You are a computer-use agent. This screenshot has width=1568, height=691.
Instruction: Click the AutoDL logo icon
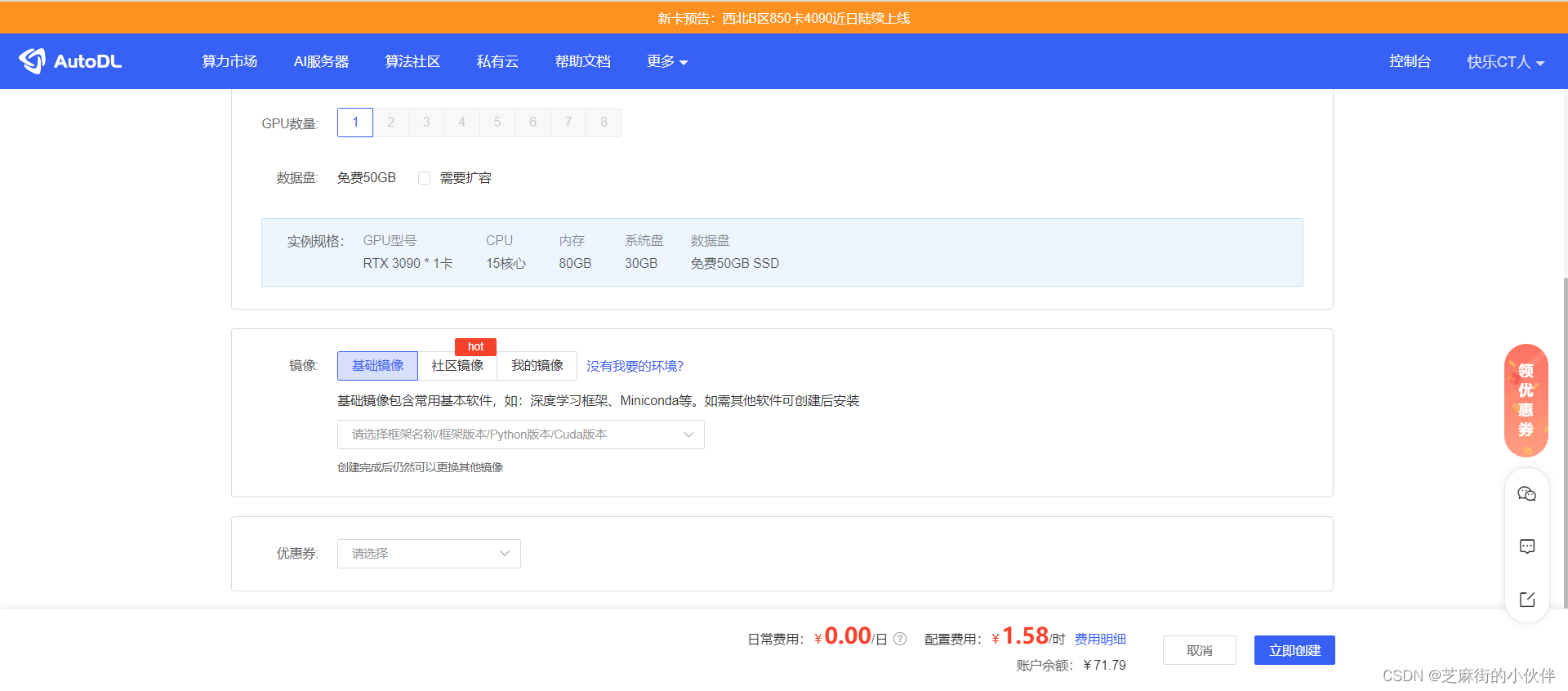(x=33, y=60)
